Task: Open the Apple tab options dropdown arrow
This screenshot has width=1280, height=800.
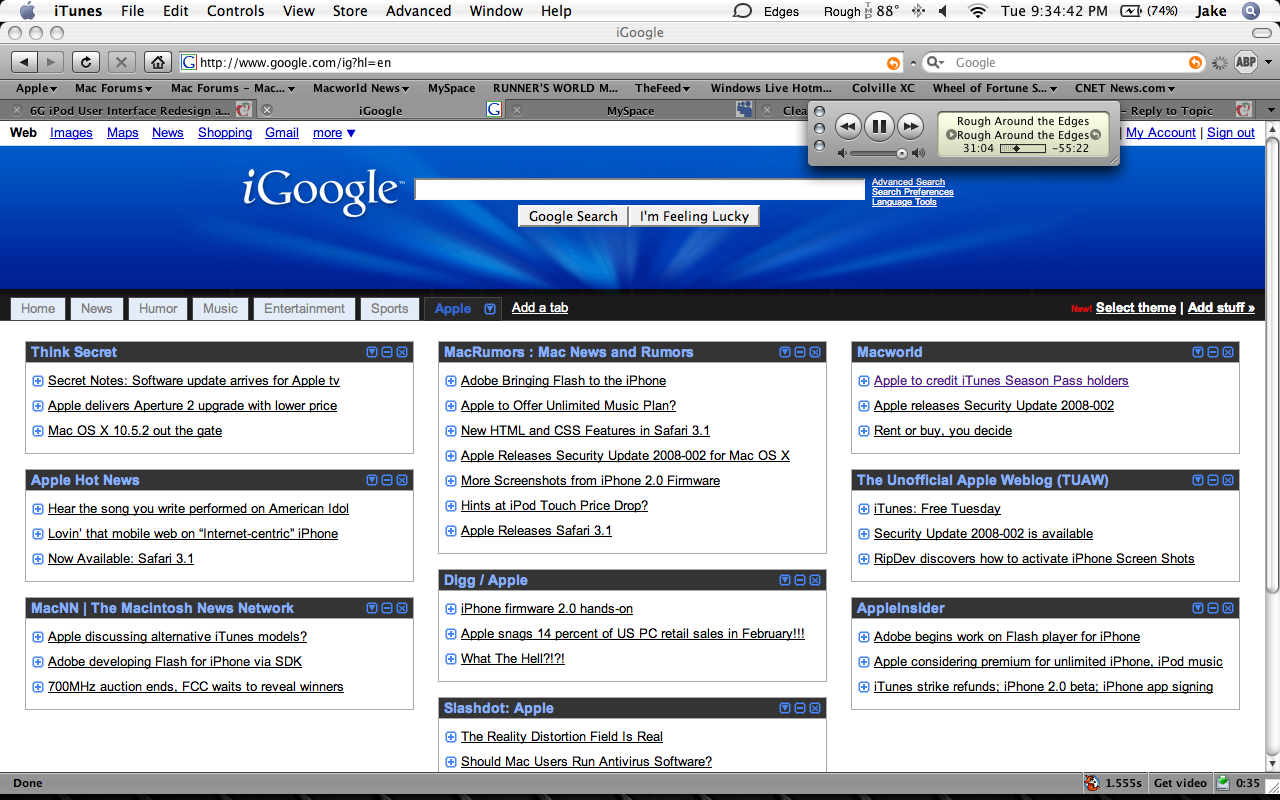Action: (x=490, y=309)
